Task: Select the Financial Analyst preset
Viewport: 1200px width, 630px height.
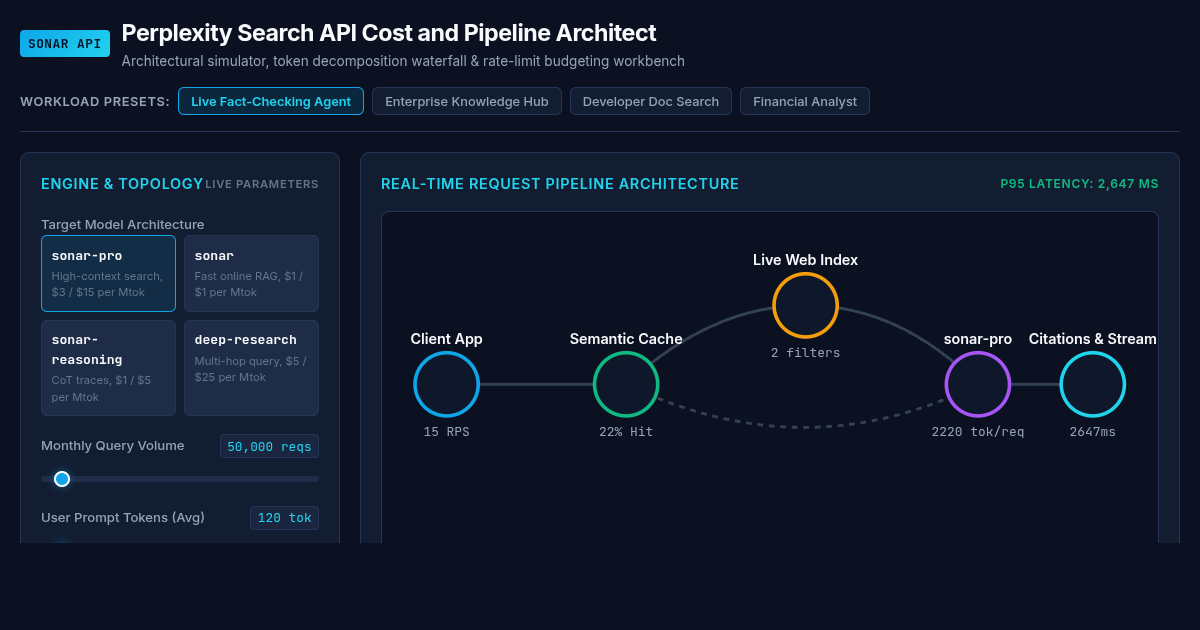Action: pos(805,101)
